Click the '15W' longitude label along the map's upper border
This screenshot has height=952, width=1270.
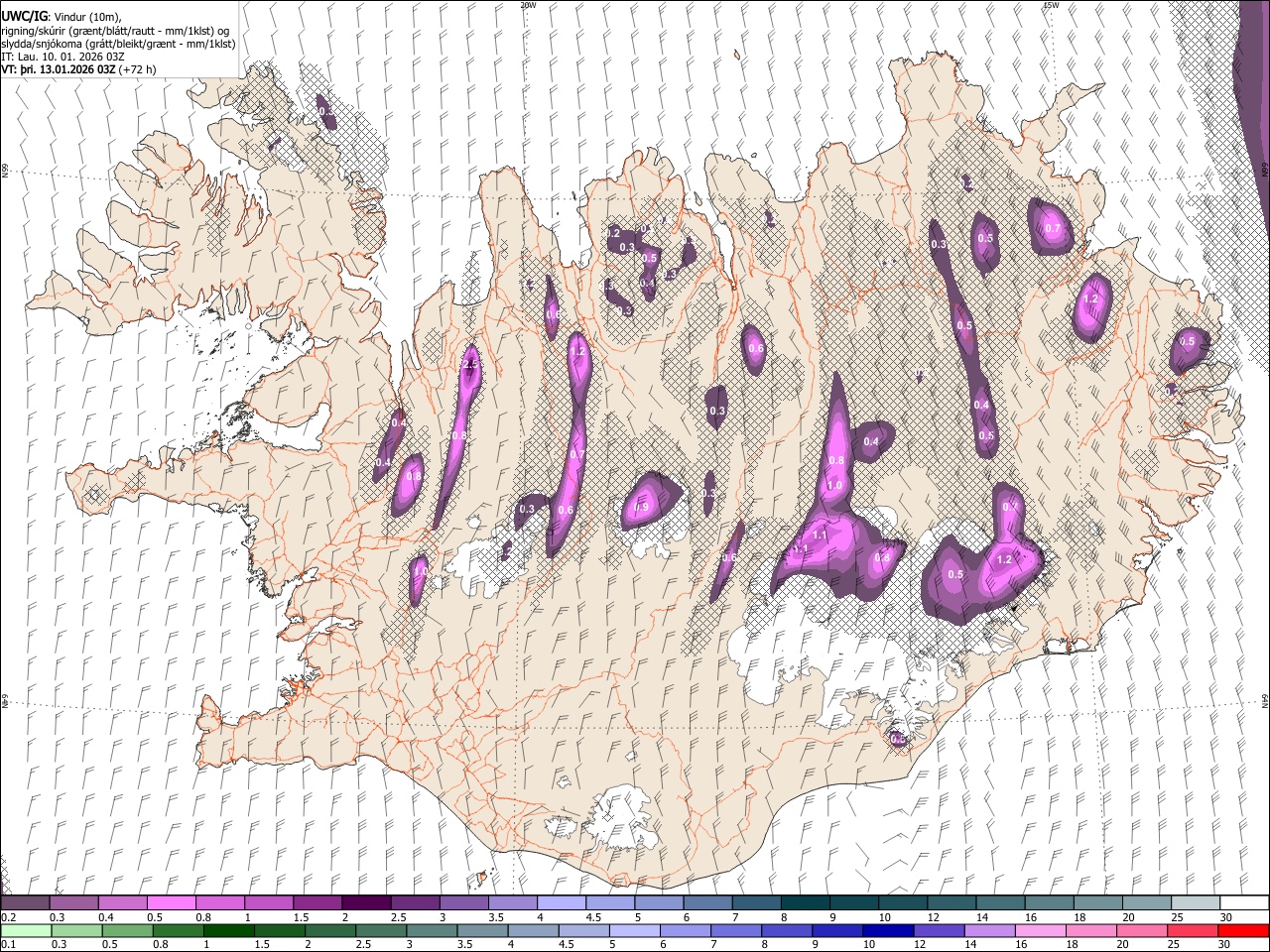(1051, 5)
